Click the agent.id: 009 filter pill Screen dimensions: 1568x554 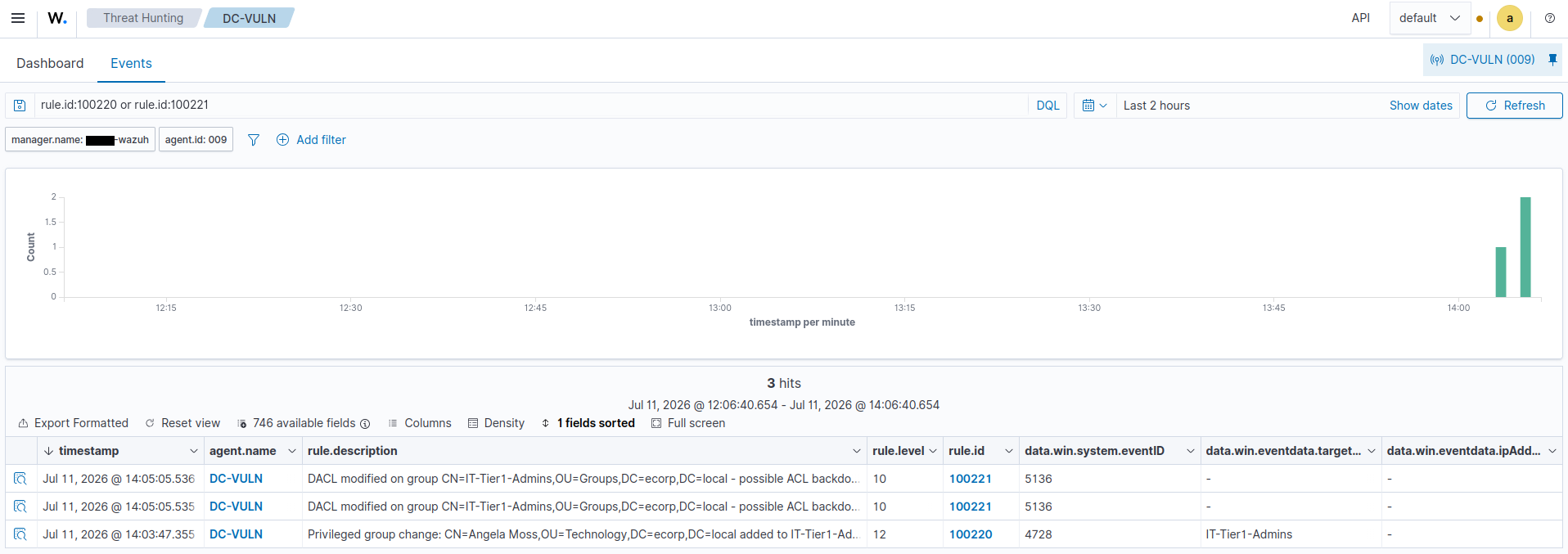click(x=196, y=140)
